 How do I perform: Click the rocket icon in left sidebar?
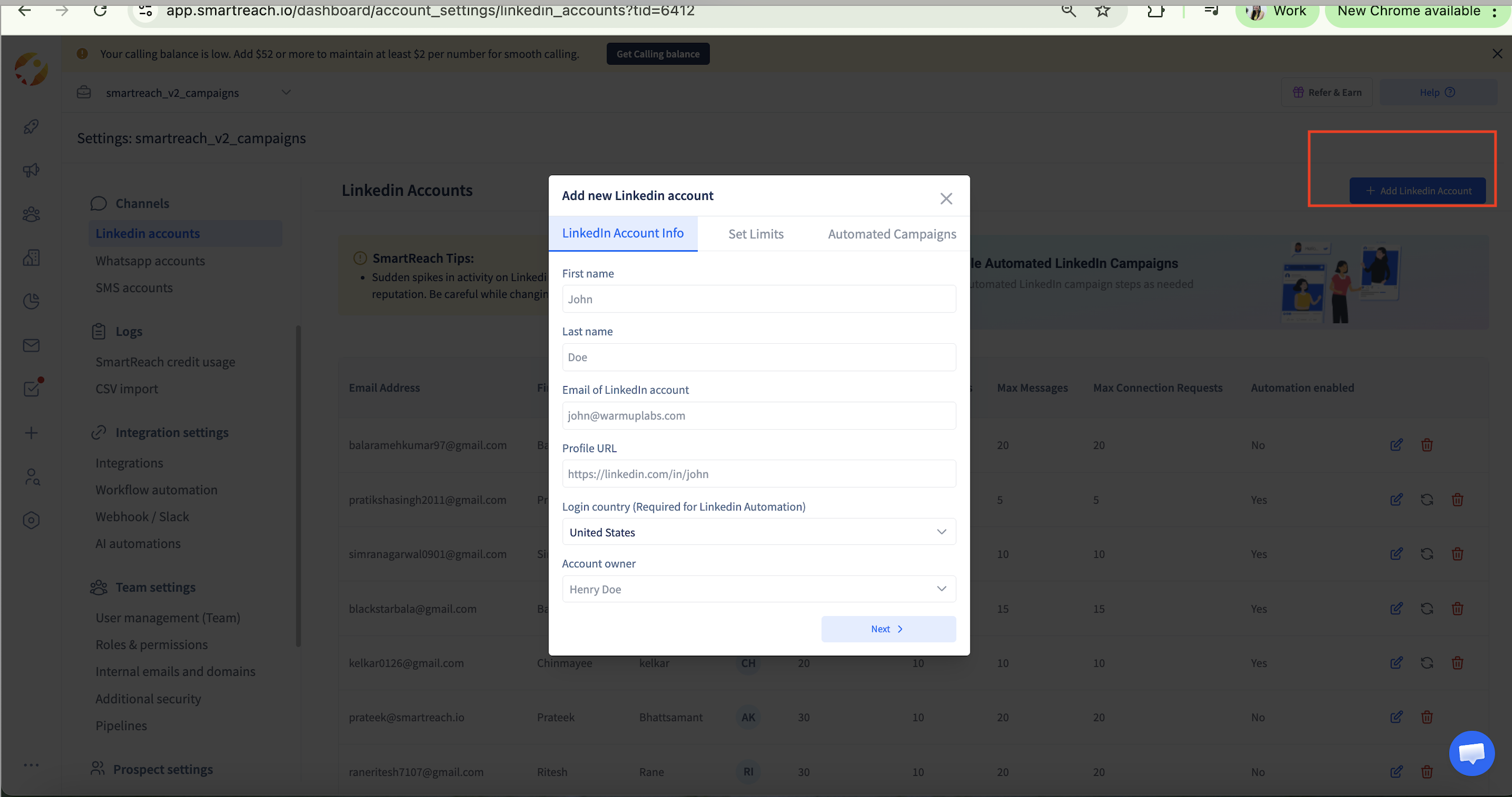click(31, 126)
